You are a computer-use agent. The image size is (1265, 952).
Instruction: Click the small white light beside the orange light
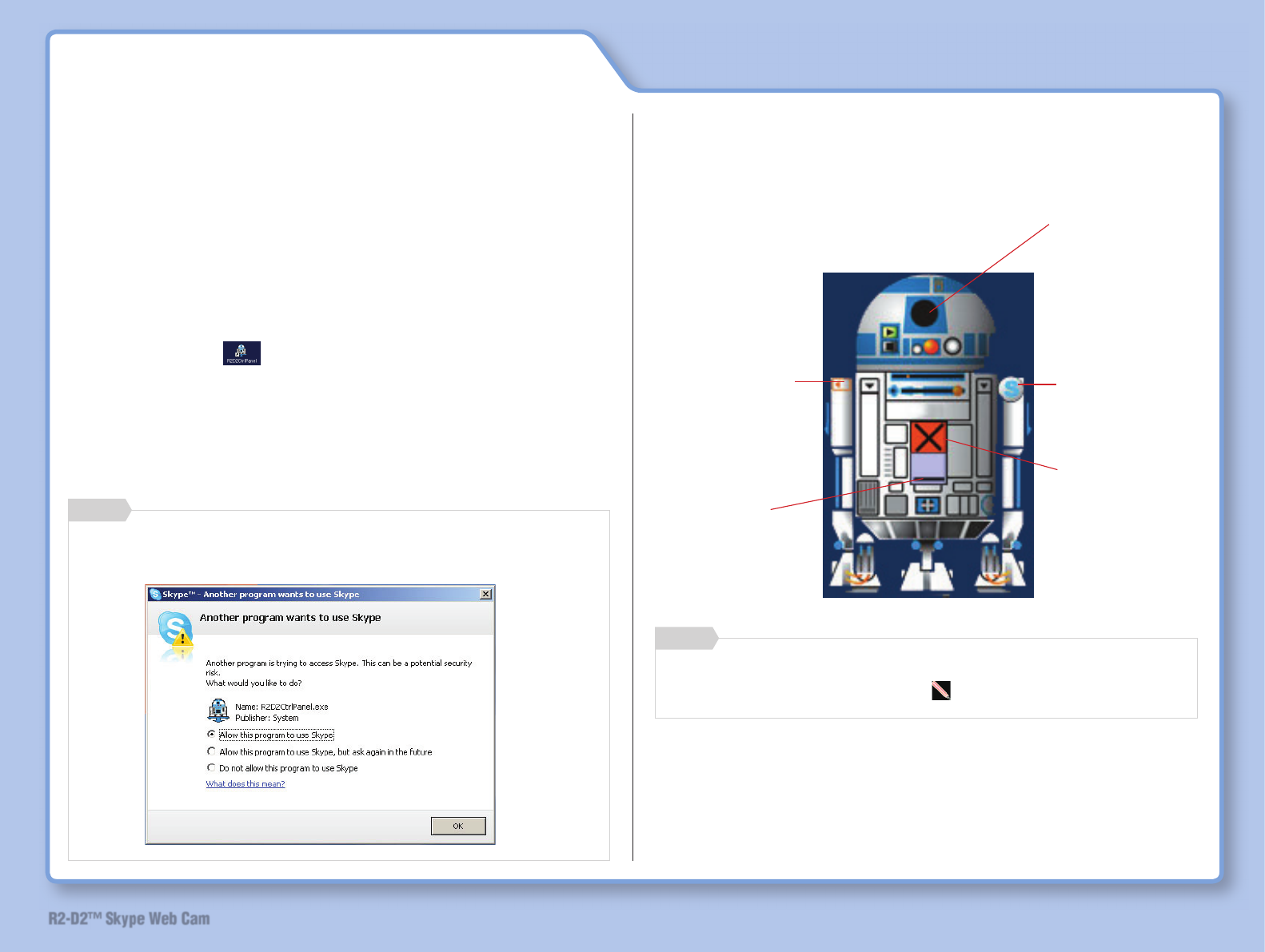click(x=917, y=348)
